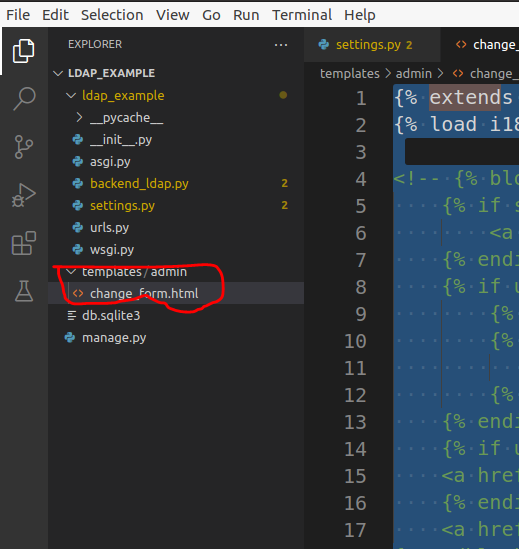This screenshot has height=549, width=519.
Task: Click admin in the breadcrumb
Action: (x=414, y=74)
